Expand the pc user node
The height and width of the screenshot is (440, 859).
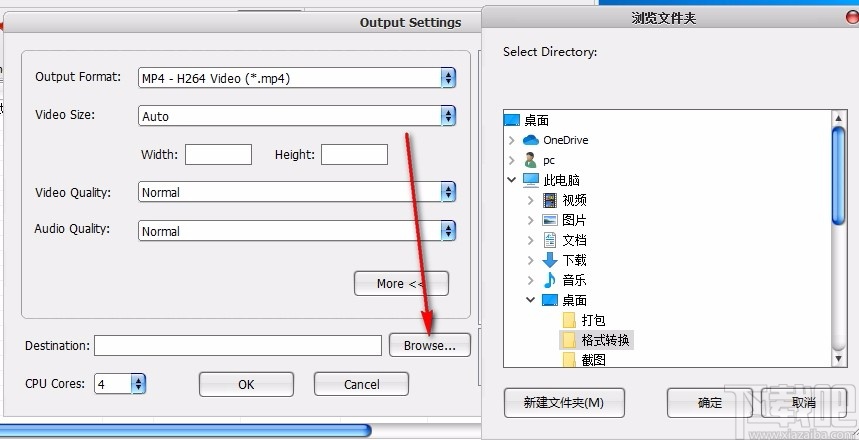[511, 160]
